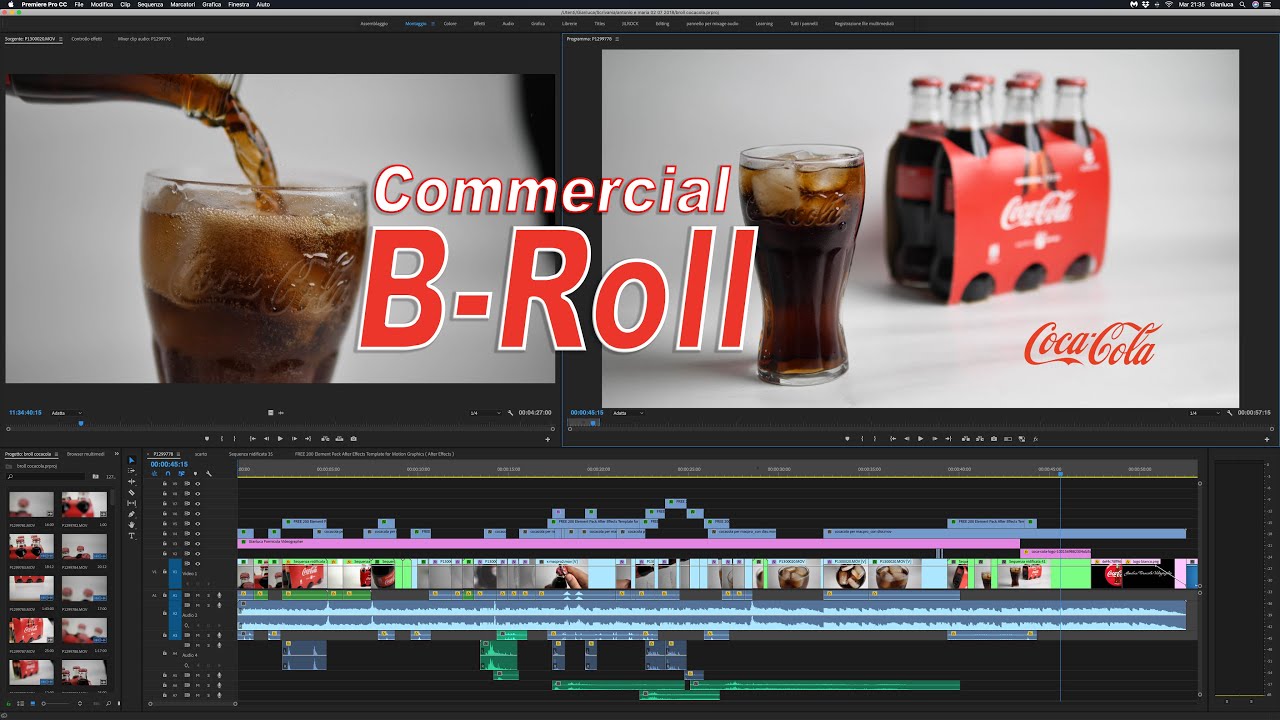Open Controllo effetti panel tab
This screenshot has width=1280, height=720.
click(x=86, y=39)
